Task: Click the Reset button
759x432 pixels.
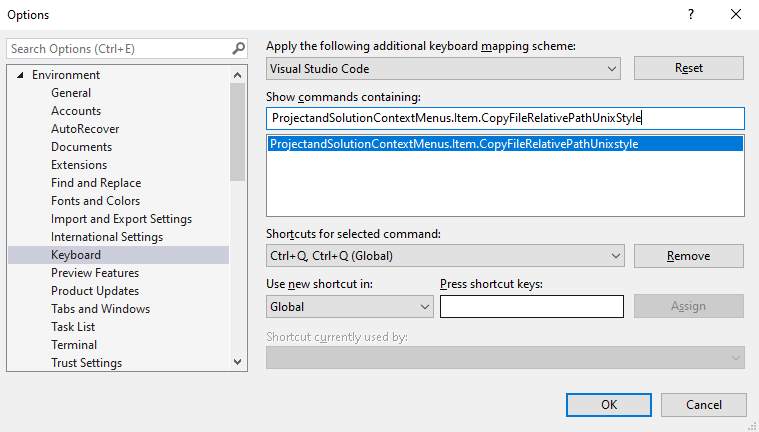Action: [x=689, y=68]
